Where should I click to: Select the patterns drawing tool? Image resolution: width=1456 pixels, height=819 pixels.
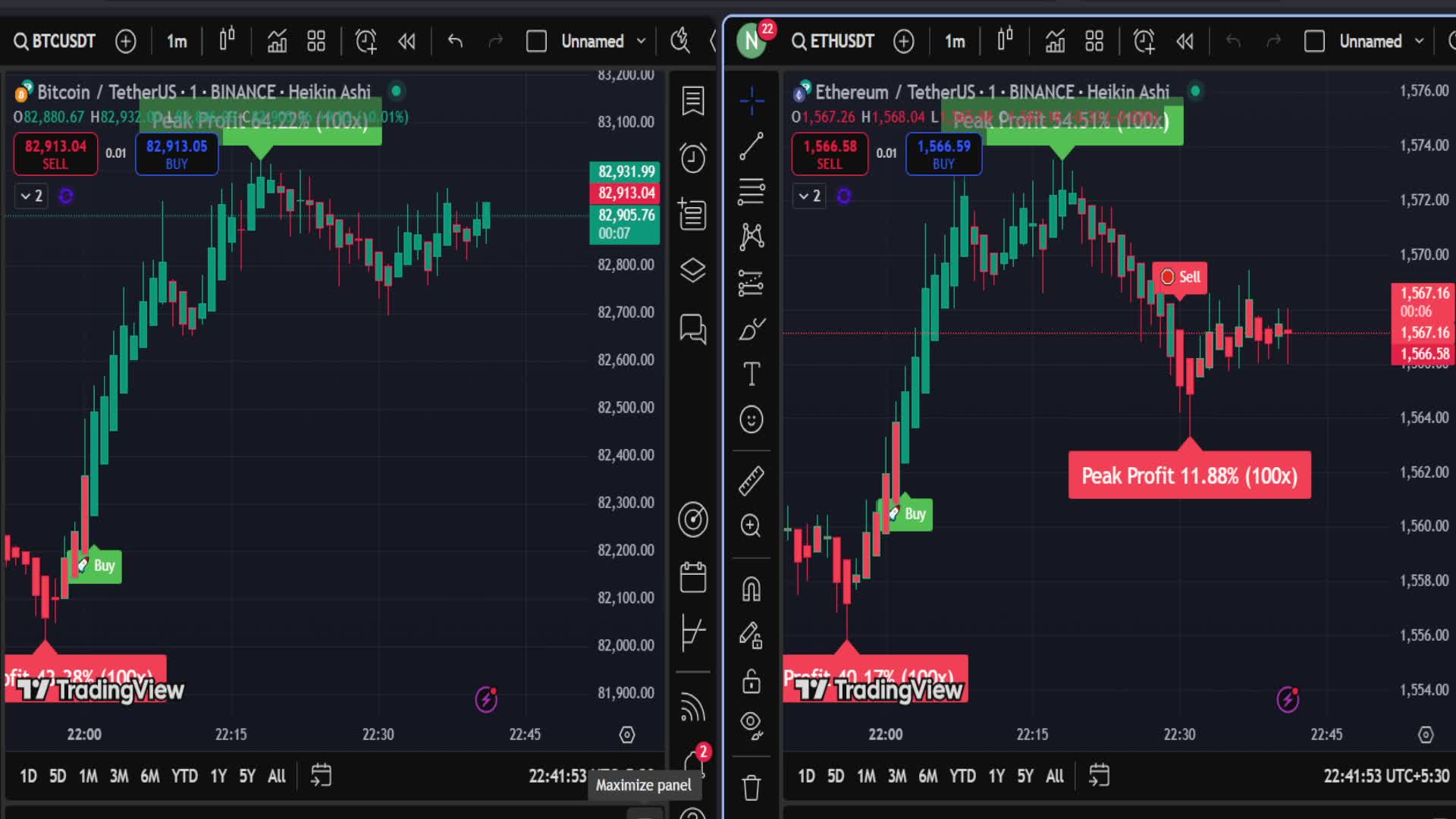752,237
